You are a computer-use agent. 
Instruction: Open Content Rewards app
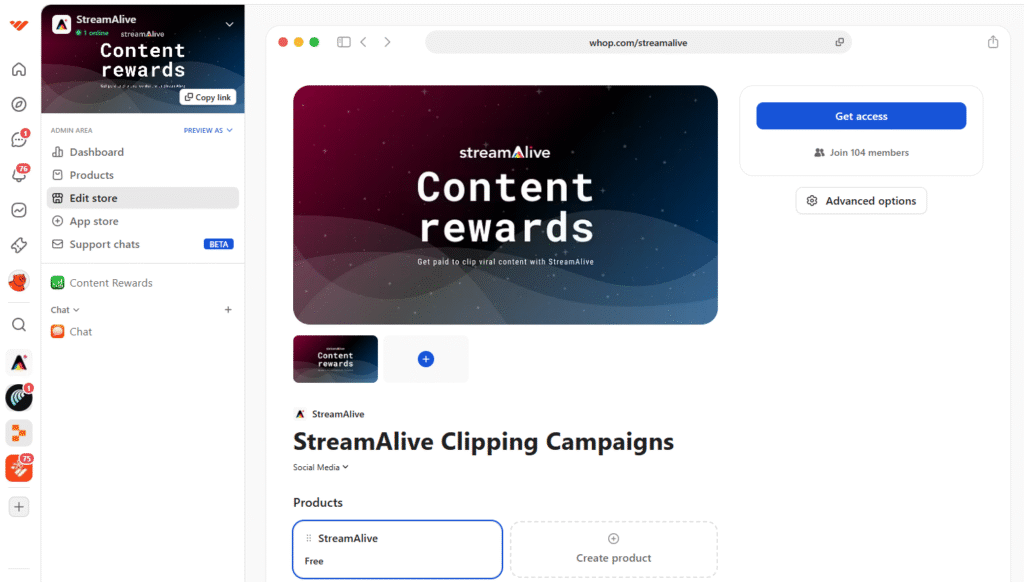[x=142, y=283]
